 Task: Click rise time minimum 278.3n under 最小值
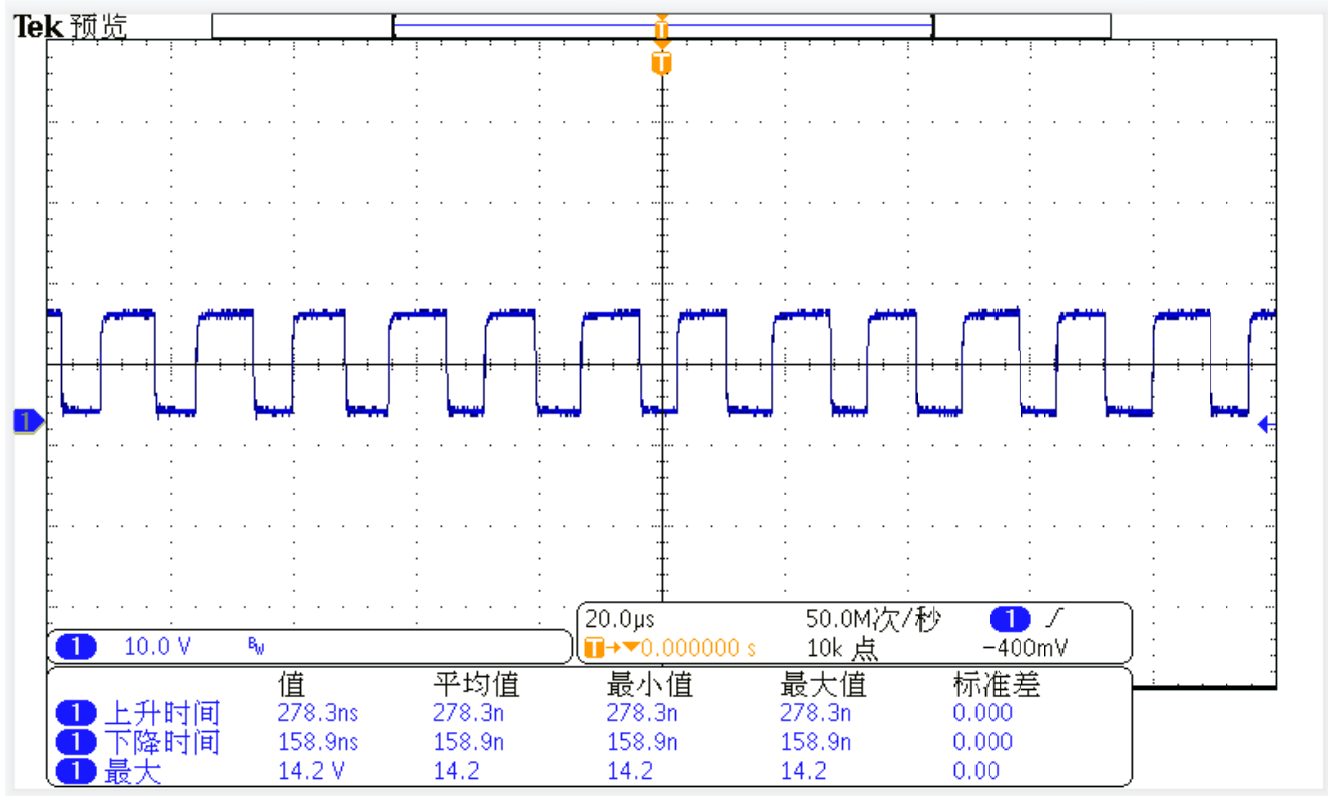(x=642, y=713)
